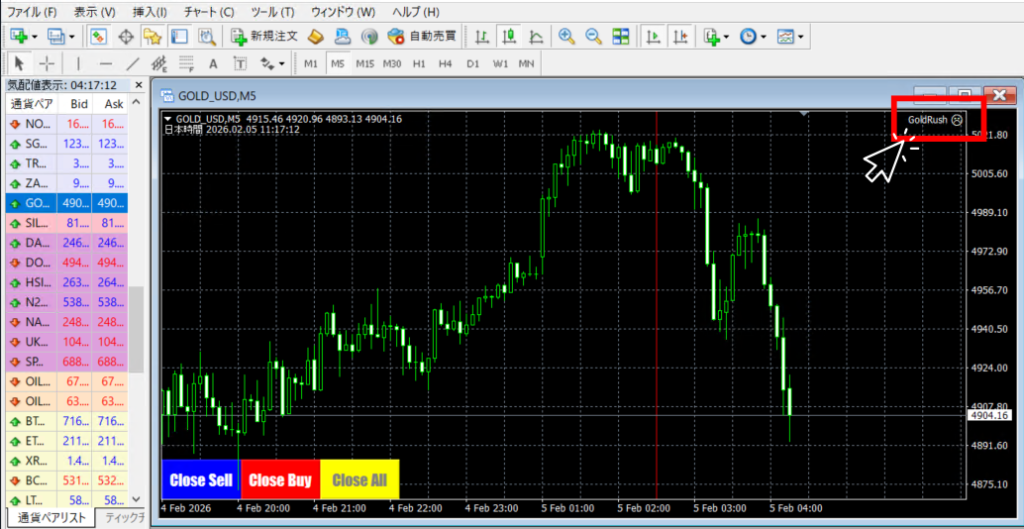Zoom in on the chart
This screenshot has height=529, width=1024.
[x=567, y=37]
